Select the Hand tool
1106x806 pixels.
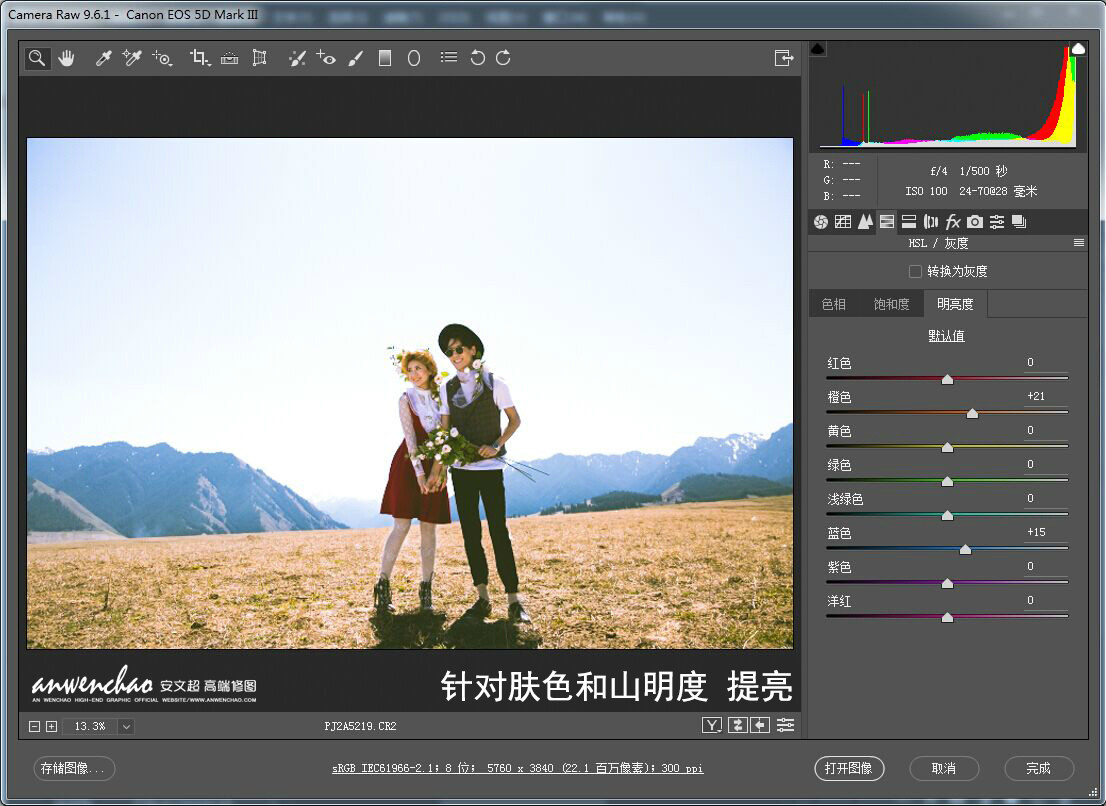click(66, 58)
